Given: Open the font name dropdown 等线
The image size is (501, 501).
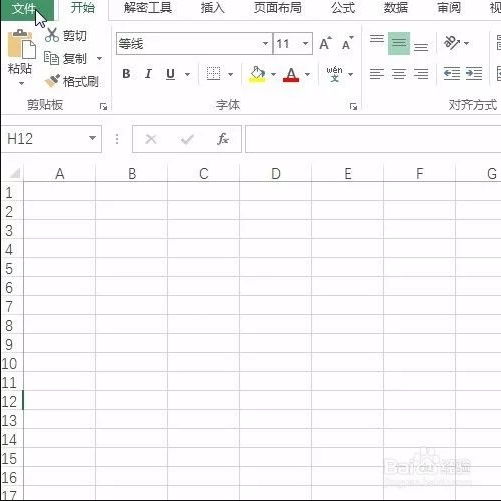Looking at the screenshot, I should 265,43.
